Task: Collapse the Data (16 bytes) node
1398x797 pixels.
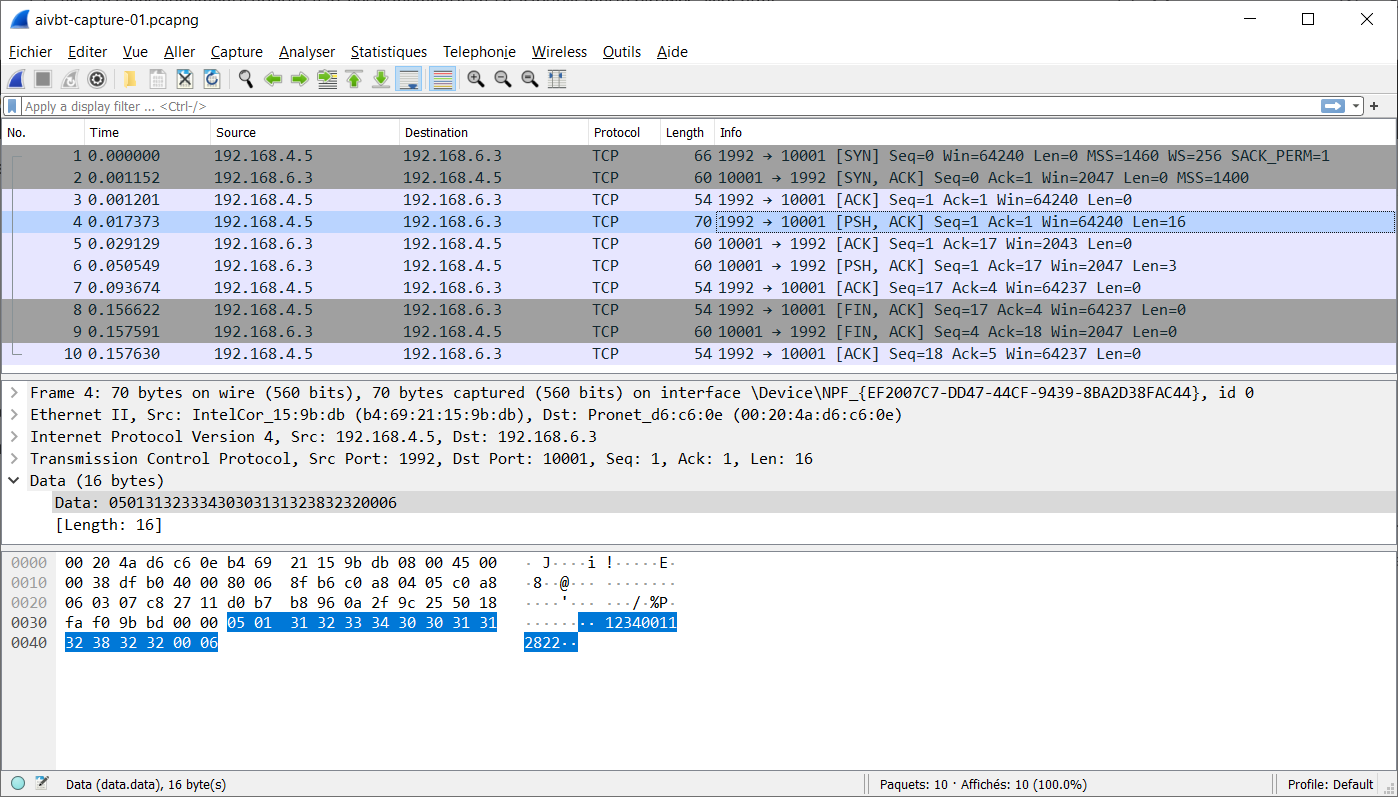Action: tap(14, 481)
